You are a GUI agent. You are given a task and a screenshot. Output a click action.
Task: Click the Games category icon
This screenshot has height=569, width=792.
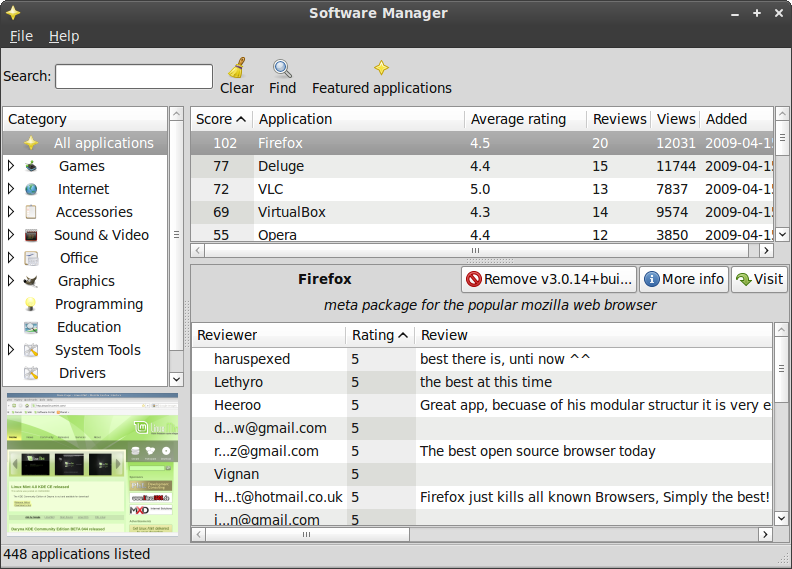pyautogui.click(x=31, y=166)
